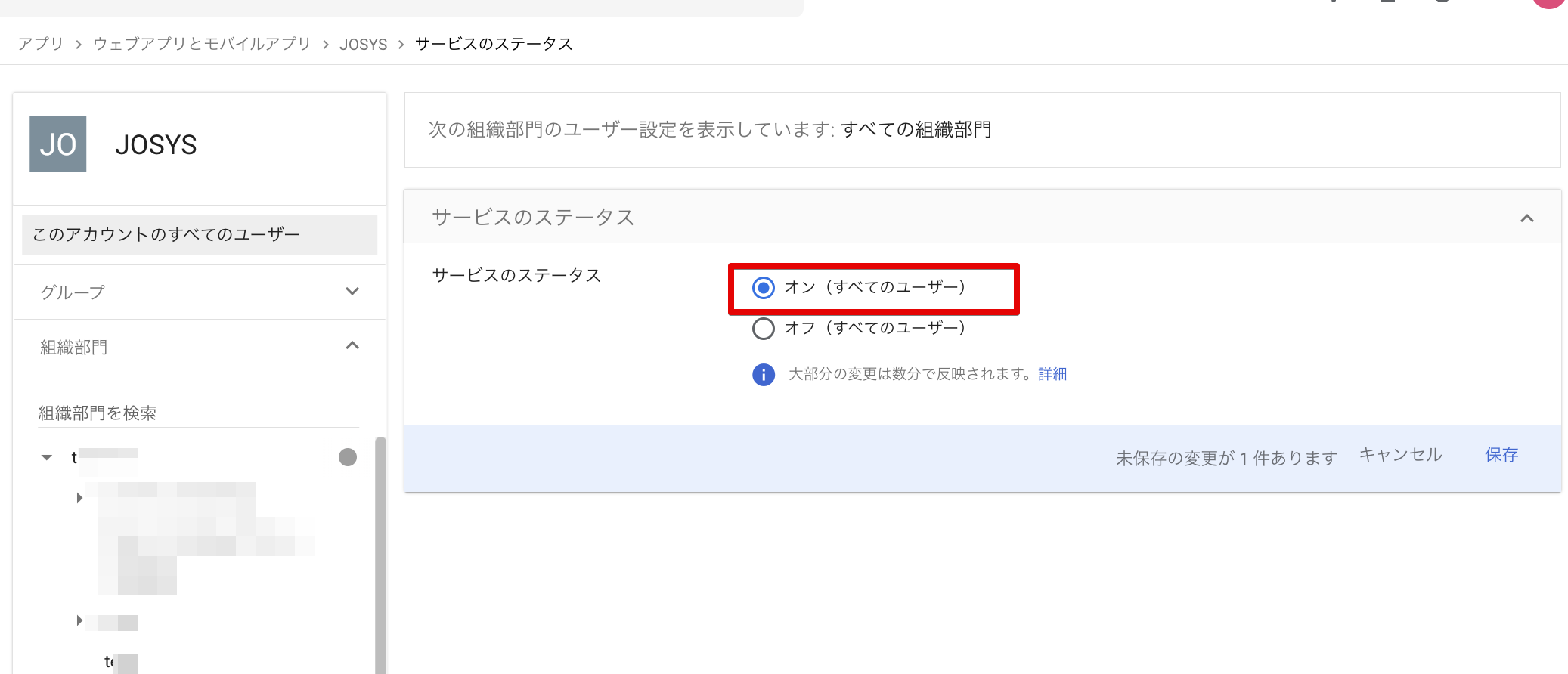This screenshot has width=1568, height=674.
Task: Click the キャンセル button
Action: click(1401, 455)
